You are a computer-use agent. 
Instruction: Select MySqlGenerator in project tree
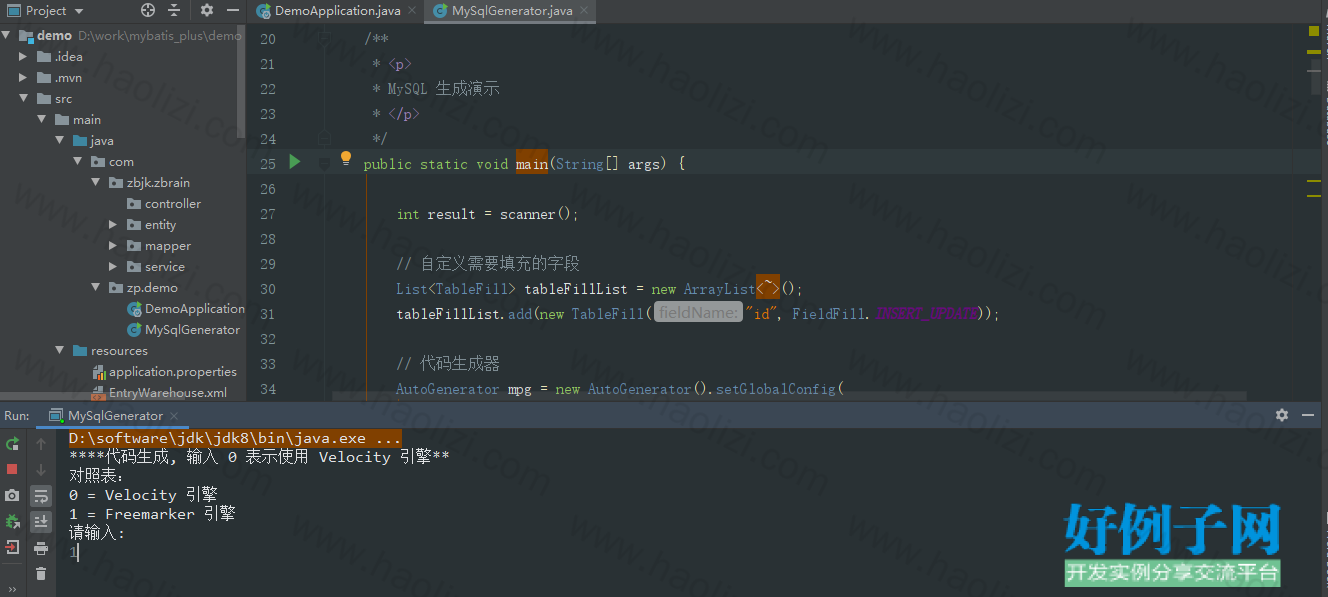[184, 329]
